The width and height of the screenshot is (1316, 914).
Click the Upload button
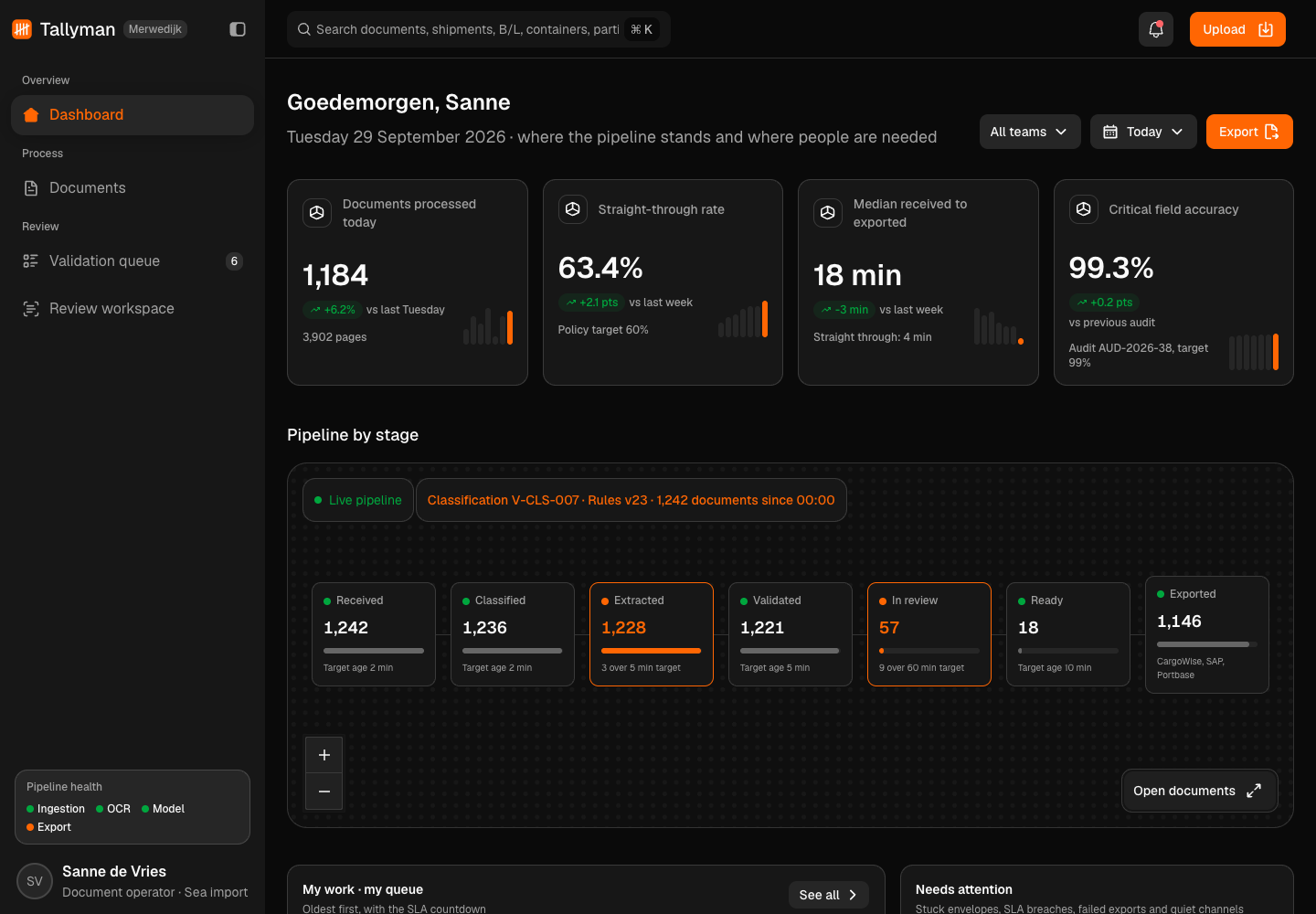(1237, 29)
